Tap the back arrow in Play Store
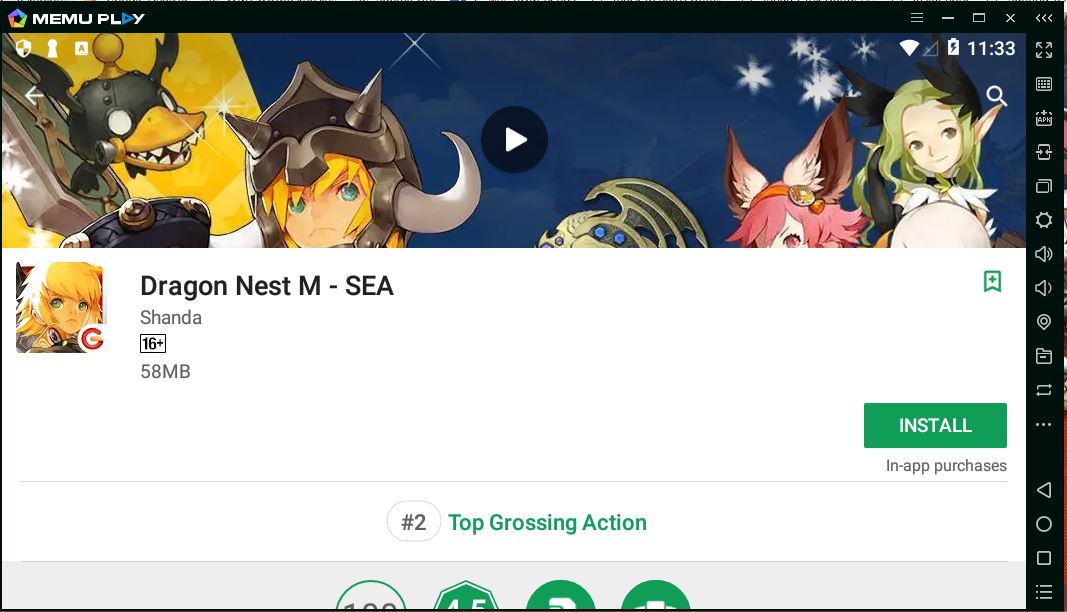The width and height of the screenshot is (1067, 612). [x=34, y=95]
